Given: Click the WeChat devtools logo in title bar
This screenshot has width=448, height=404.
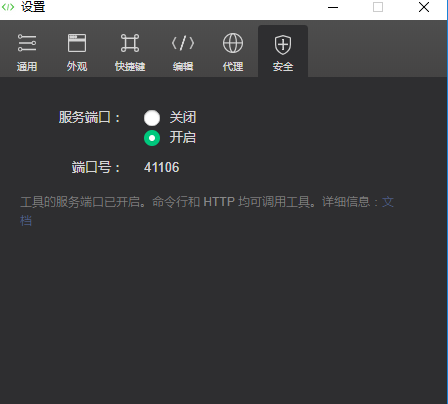Looking at the screenshot, I should (8, 7).
